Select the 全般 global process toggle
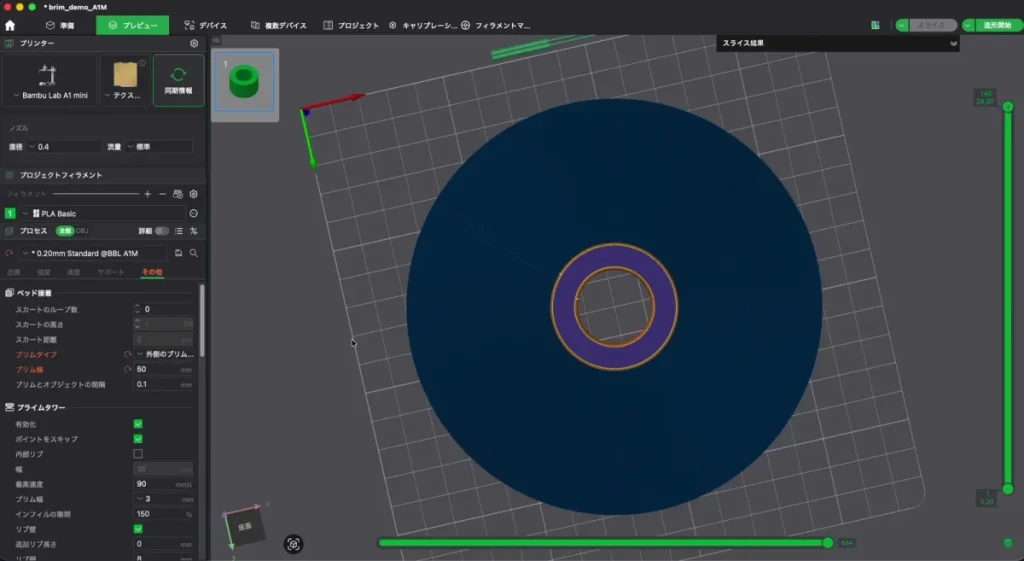This screenshot has width=1024, height=561. 65,231
